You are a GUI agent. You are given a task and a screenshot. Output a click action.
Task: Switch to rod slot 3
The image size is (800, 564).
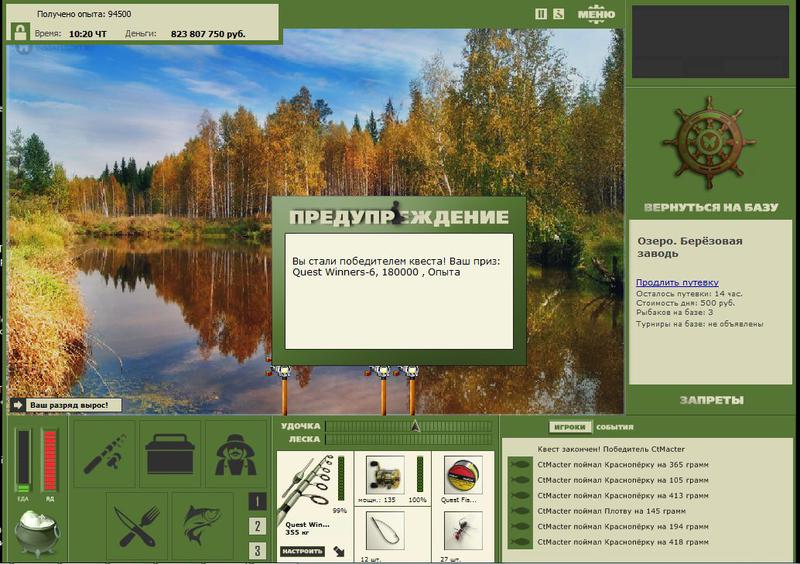[257, 551]
